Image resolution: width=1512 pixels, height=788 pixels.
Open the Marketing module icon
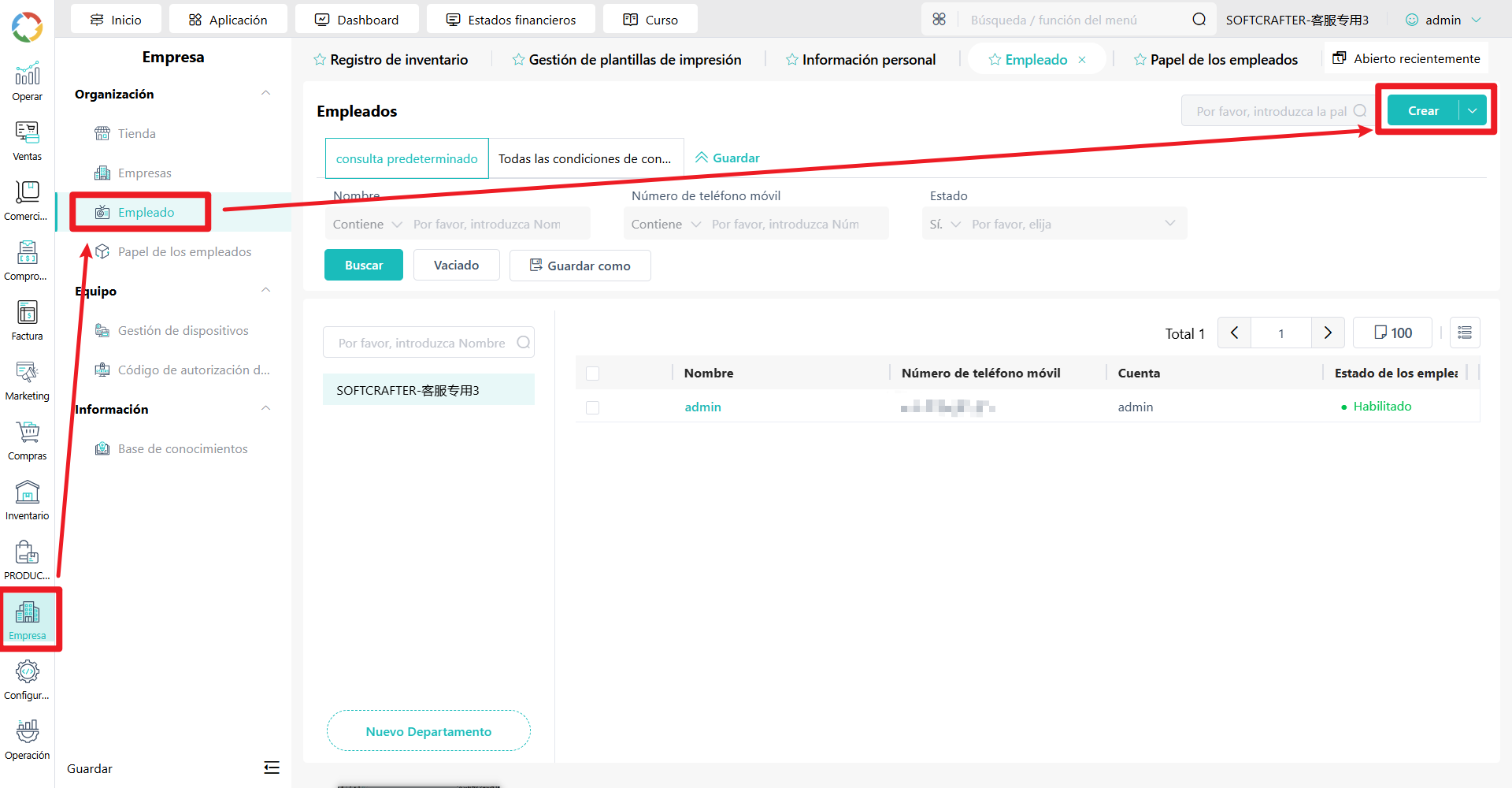tap(27, 381)
